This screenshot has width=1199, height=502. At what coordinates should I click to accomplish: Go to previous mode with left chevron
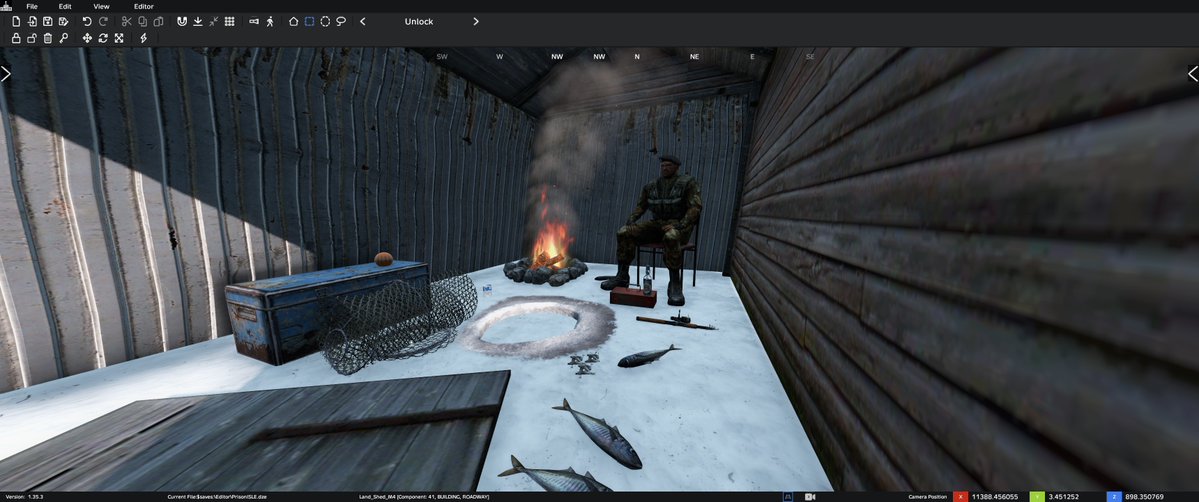(x=362, y=21)
